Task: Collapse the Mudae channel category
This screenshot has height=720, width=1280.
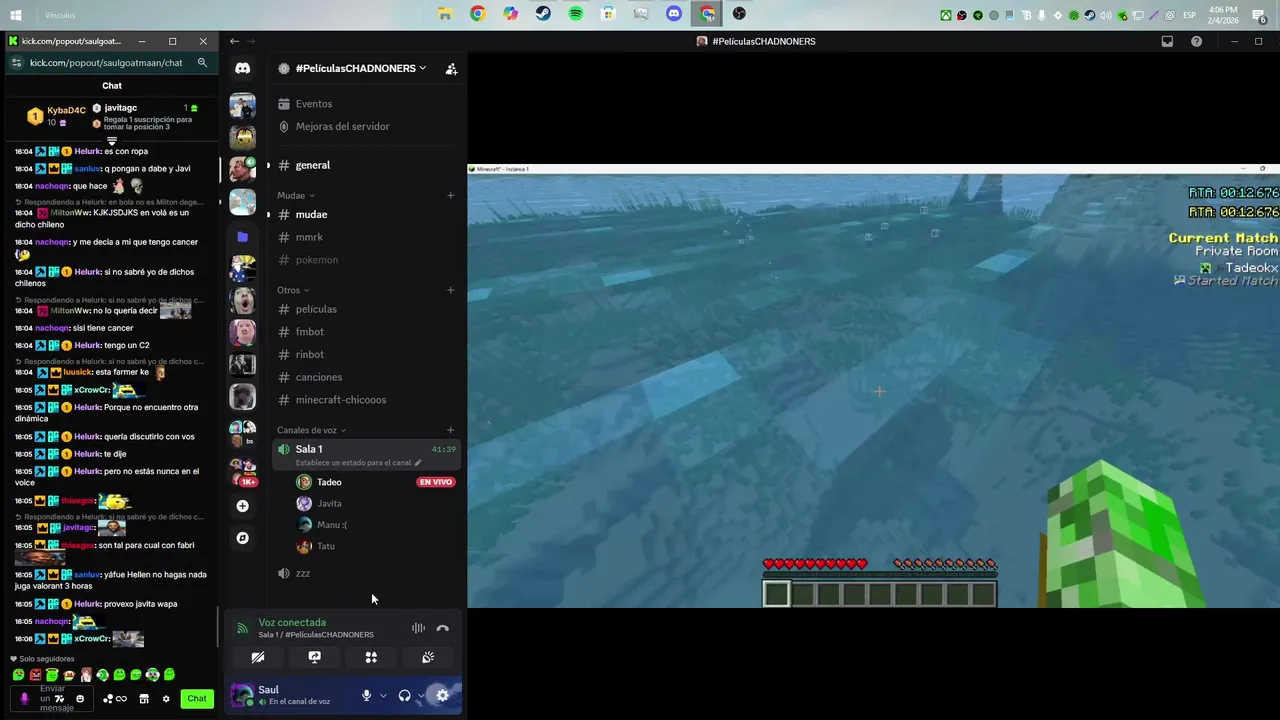Action: (x=296, y=195)
